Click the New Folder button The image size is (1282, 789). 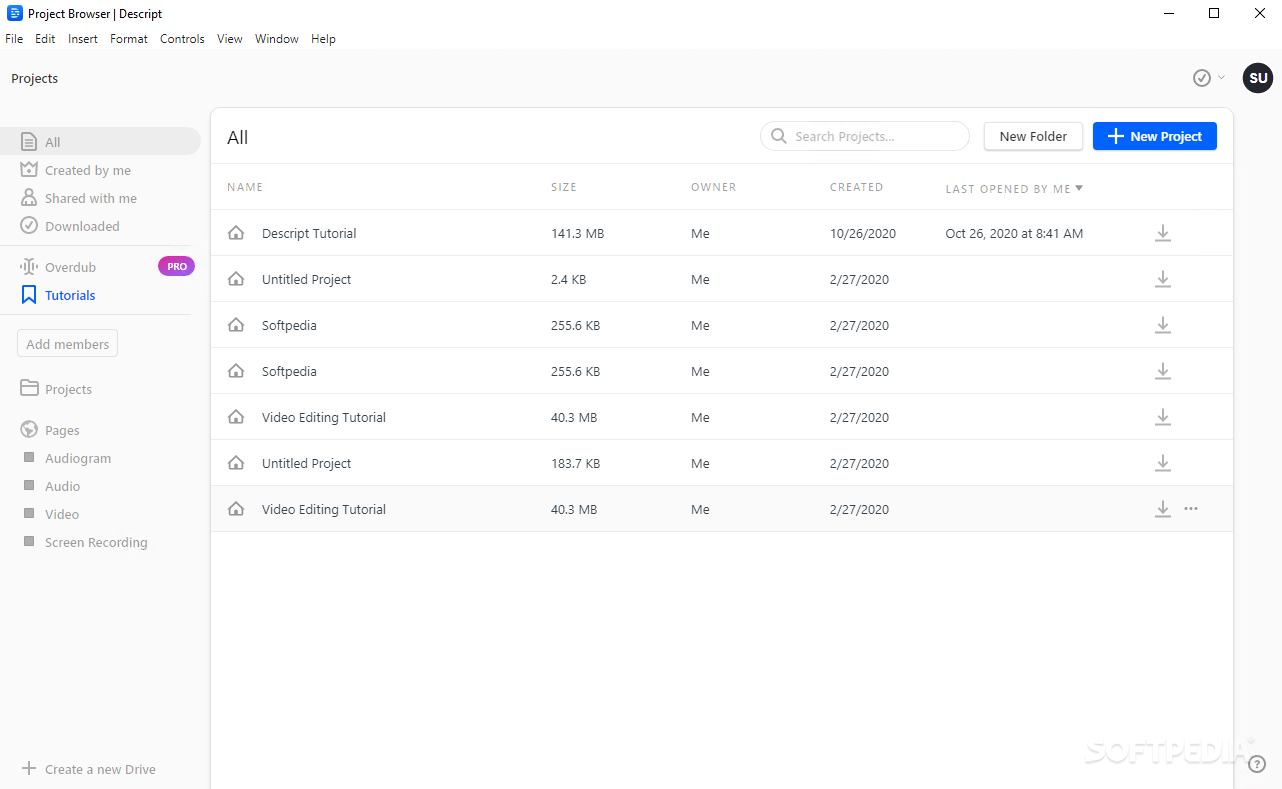pyautogui.click(x=1033, y=136)
